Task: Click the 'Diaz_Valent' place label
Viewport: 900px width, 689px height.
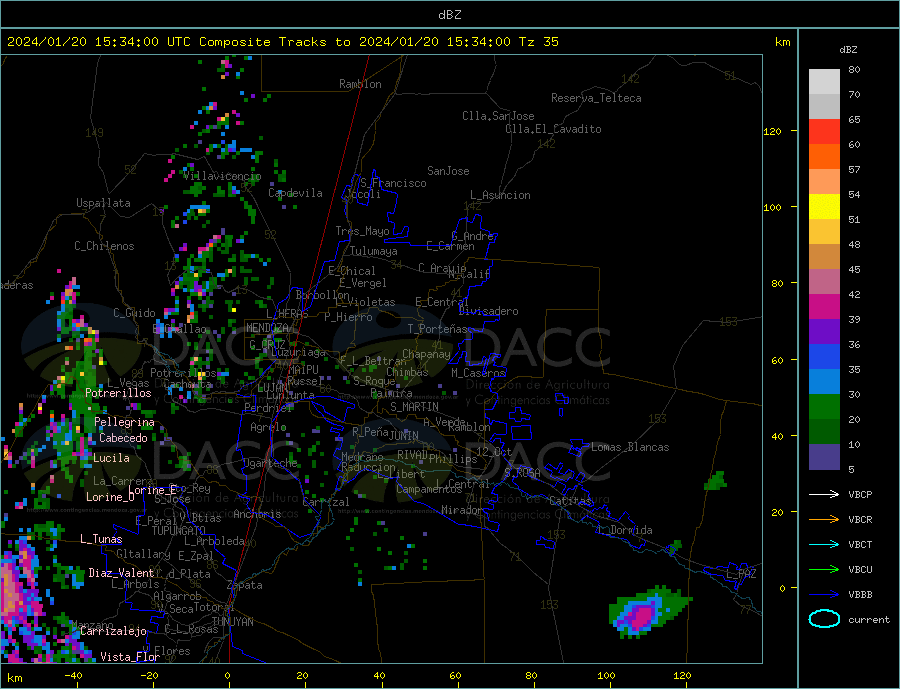Action: 121,573
